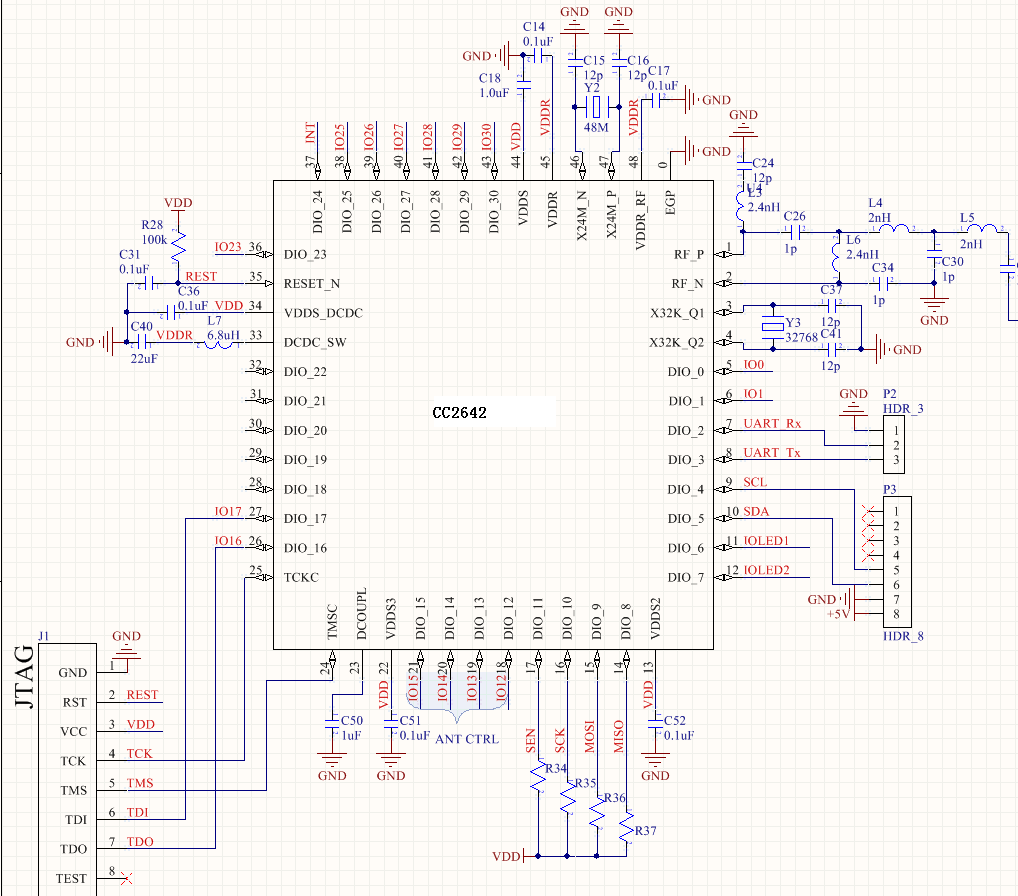Screen dimensions: 1018x896
Task: Click the IO16 net label
Action: coord(228,541)
